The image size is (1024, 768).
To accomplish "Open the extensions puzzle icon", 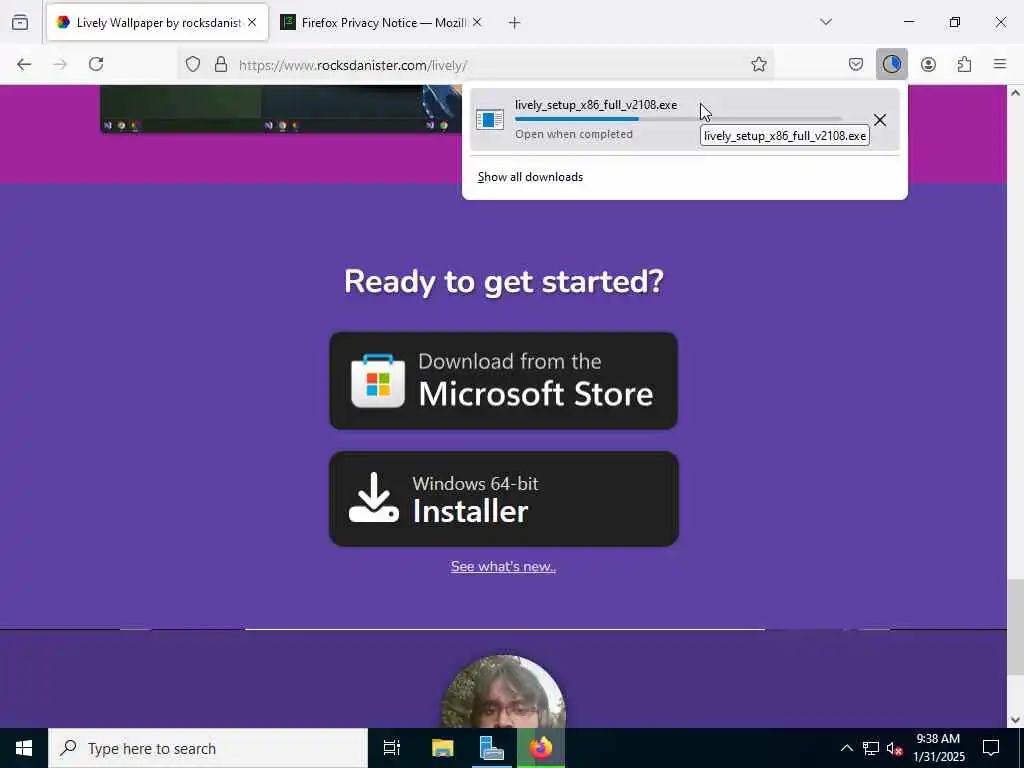I will tap(964, 64).
